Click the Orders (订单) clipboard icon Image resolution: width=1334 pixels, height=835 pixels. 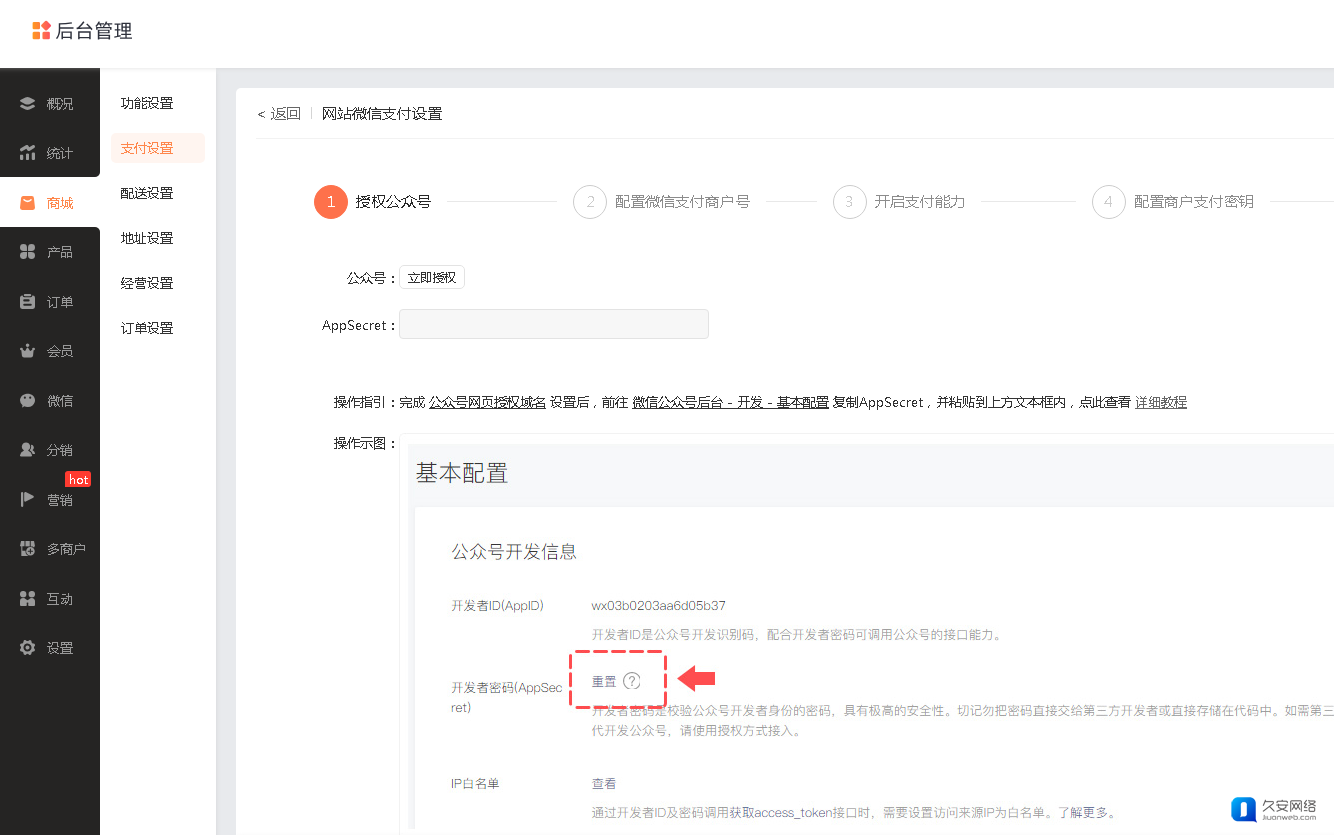click(x=28, y=302)
